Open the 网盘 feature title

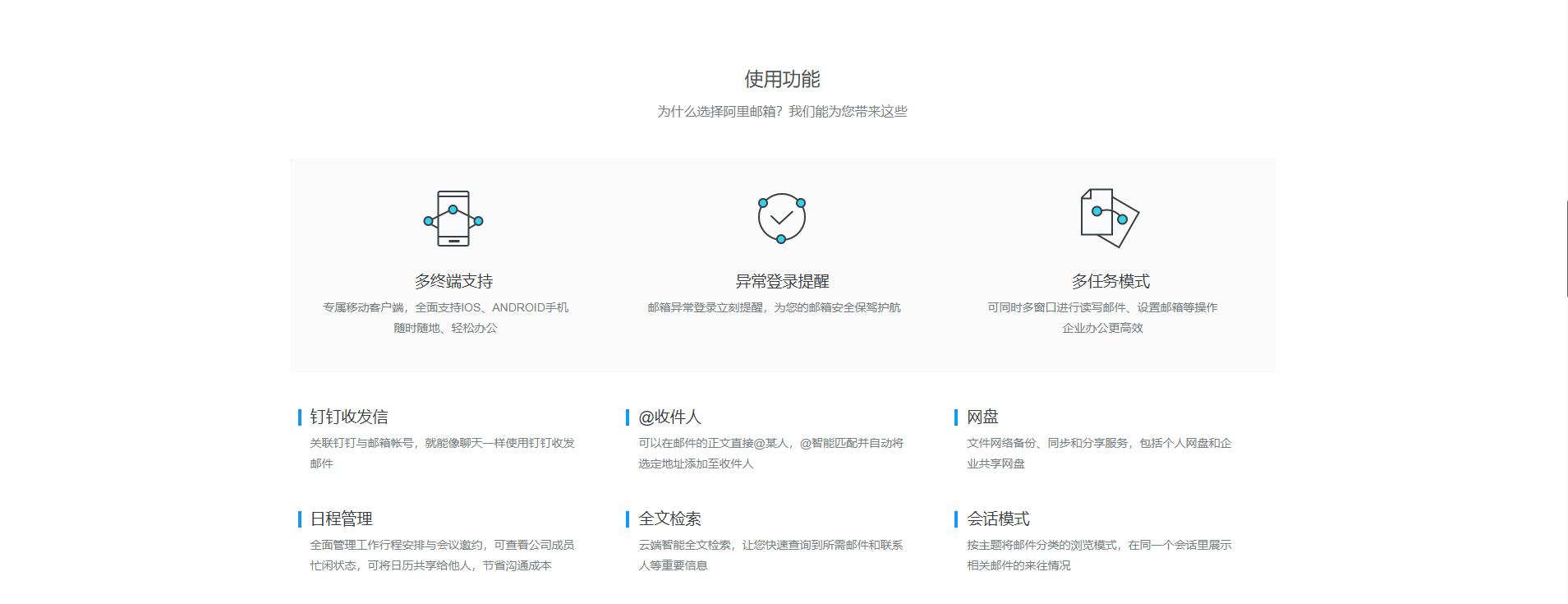(x=982, y=417)
